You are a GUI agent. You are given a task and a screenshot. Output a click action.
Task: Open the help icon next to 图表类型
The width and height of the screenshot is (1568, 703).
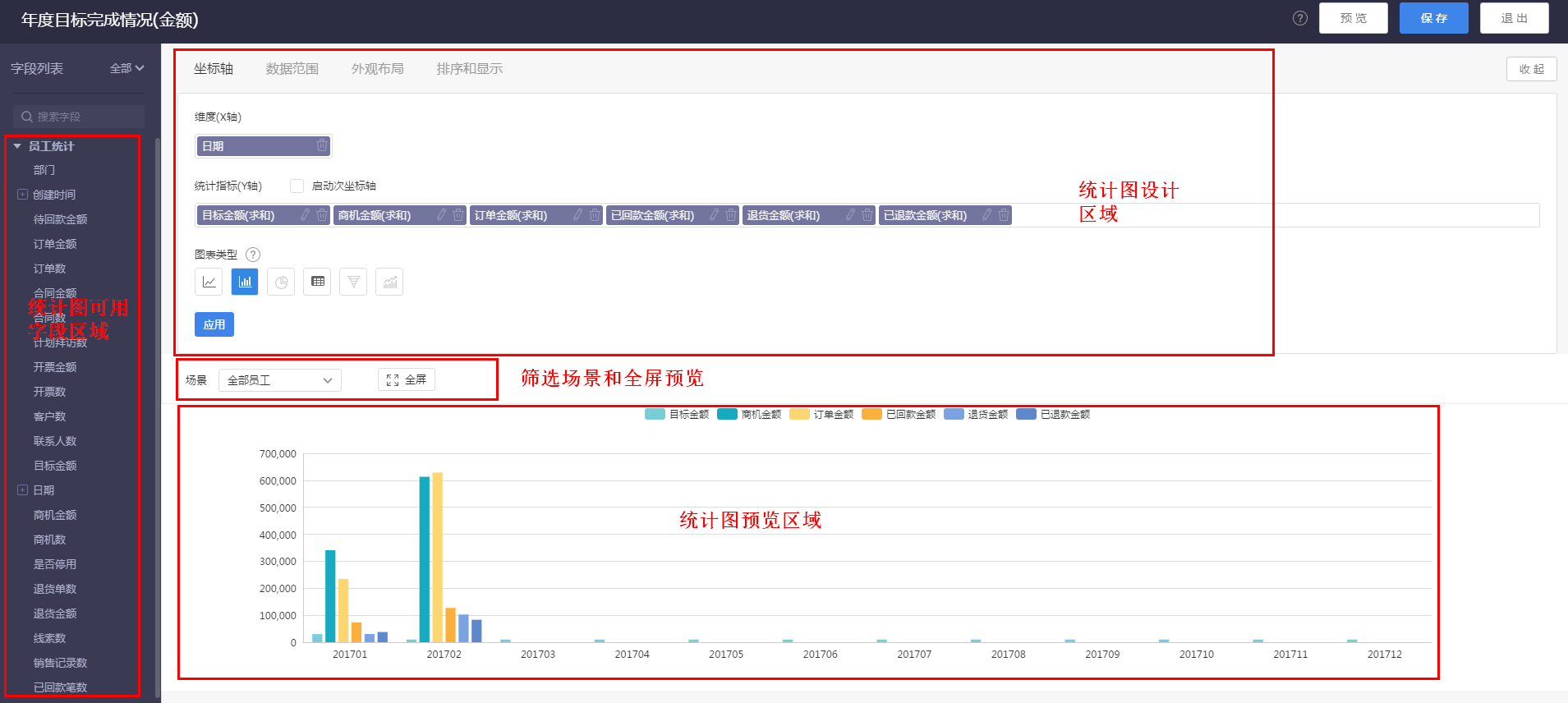tap(253, 255)
